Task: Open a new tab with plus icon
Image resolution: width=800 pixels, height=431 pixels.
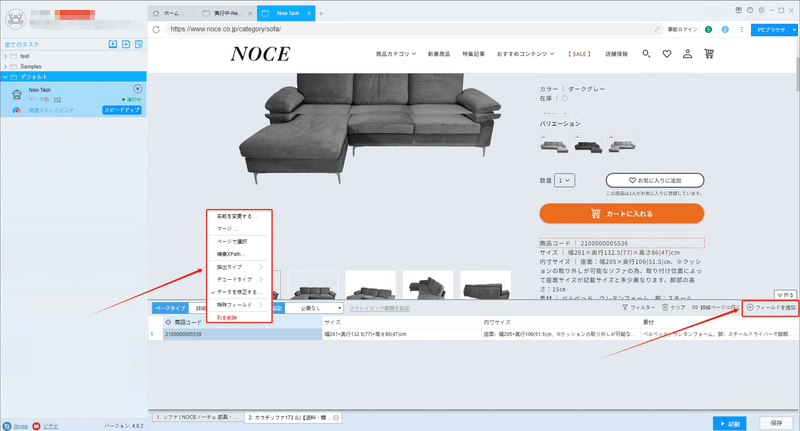Action: point(321,13)
